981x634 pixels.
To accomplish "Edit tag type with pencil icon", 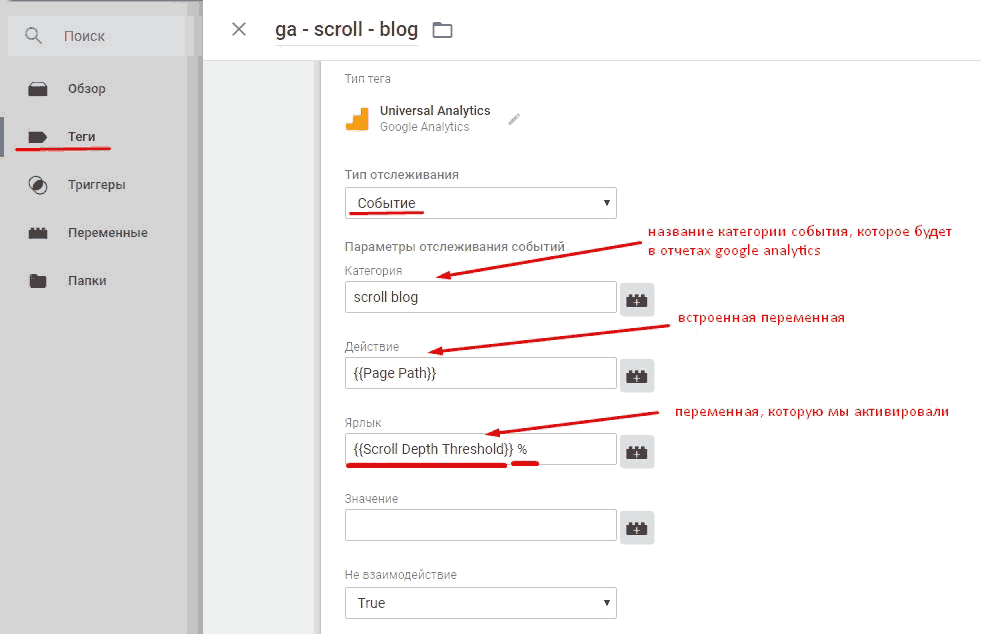I will tap(514, 119).
